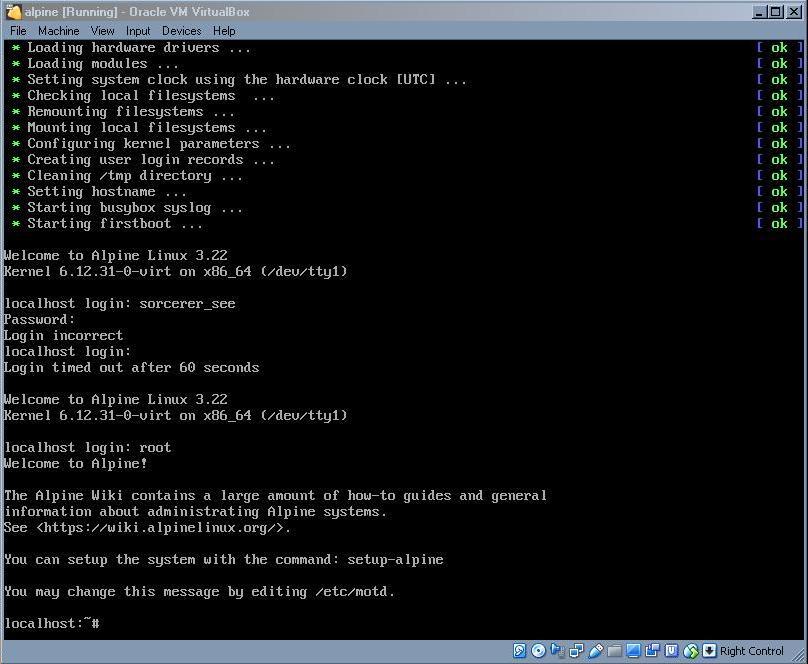Maximize the alpine VirtualBox window
This screenshot has width=808, height=664.
pyautogui.click(x=776, y=11)
